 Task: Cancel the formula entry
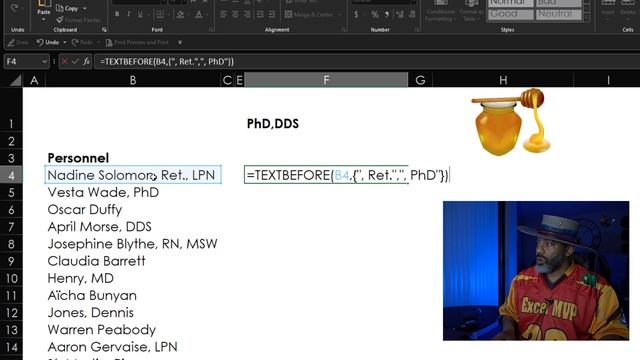click(64, 62)
